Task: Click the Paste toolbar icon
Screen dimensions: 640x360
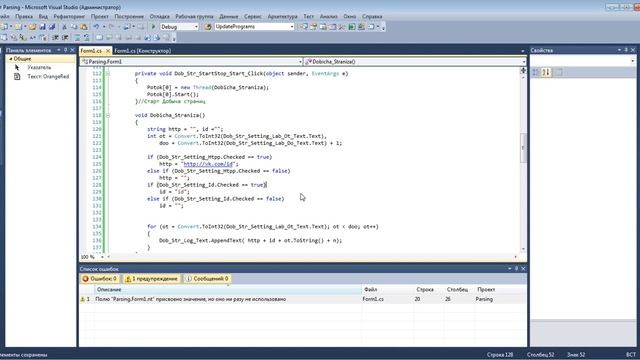Action: click(x=84, y=27)
